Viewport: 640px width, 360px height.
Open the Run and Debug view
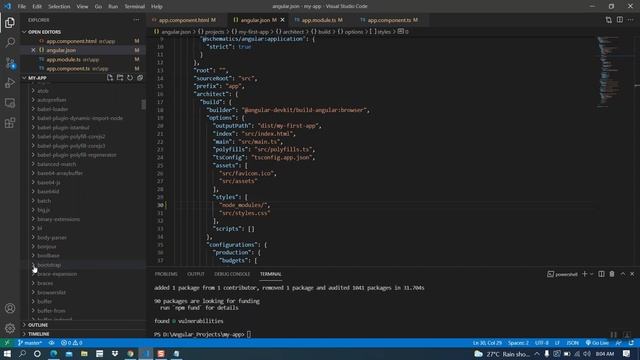[x=10, y=83]
